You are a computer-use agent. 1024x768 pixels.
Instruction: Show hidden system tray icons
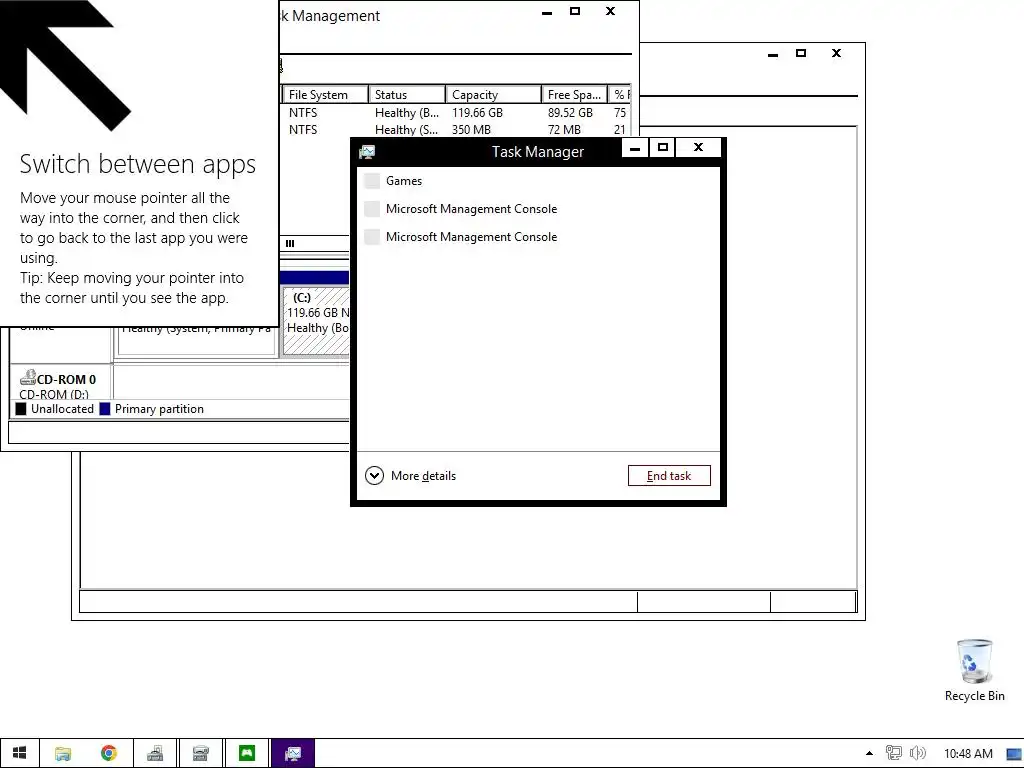tap(869, 753)
